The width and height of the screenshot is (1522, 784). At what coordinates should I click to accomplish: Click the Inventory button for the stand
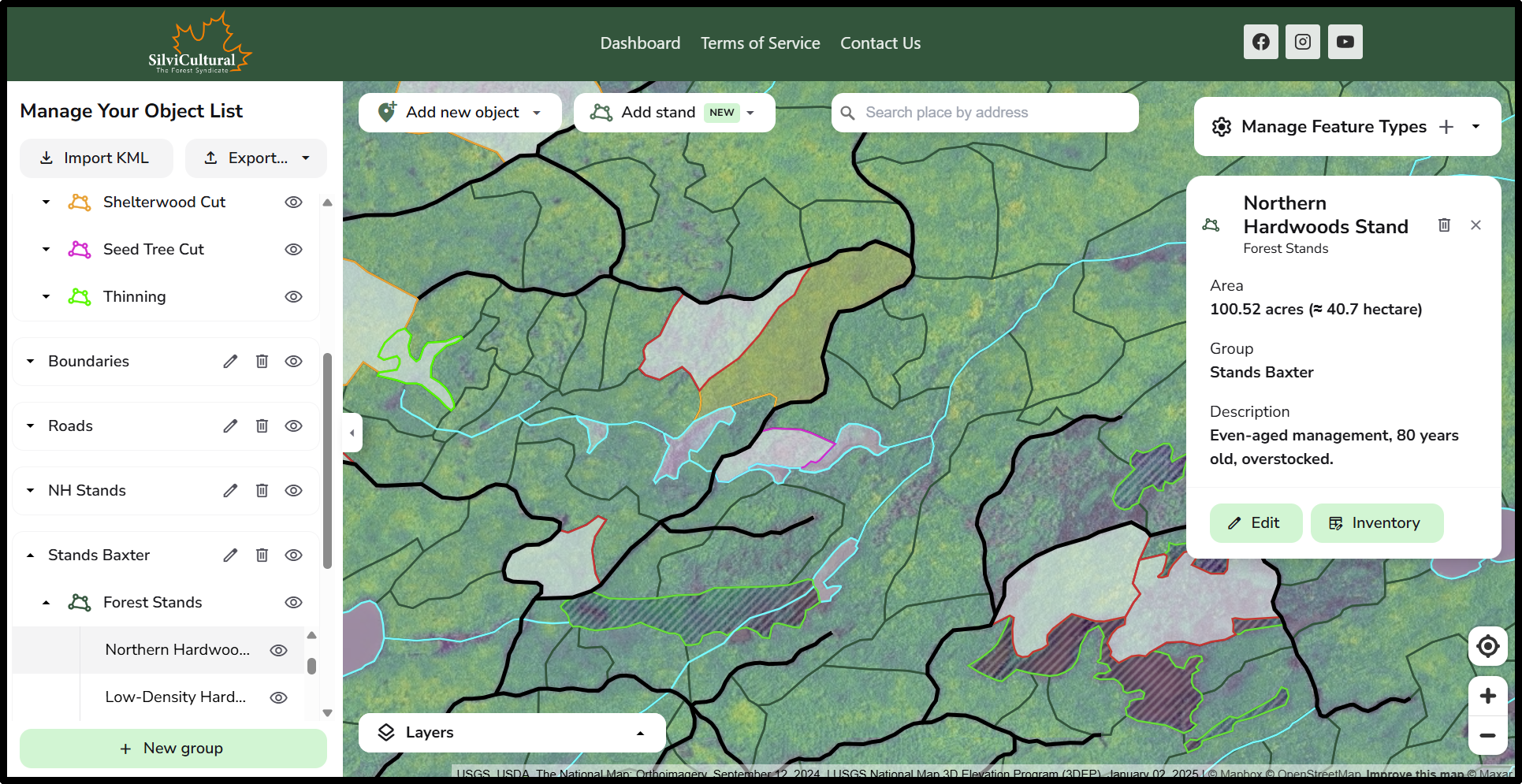coord(1376,522)
